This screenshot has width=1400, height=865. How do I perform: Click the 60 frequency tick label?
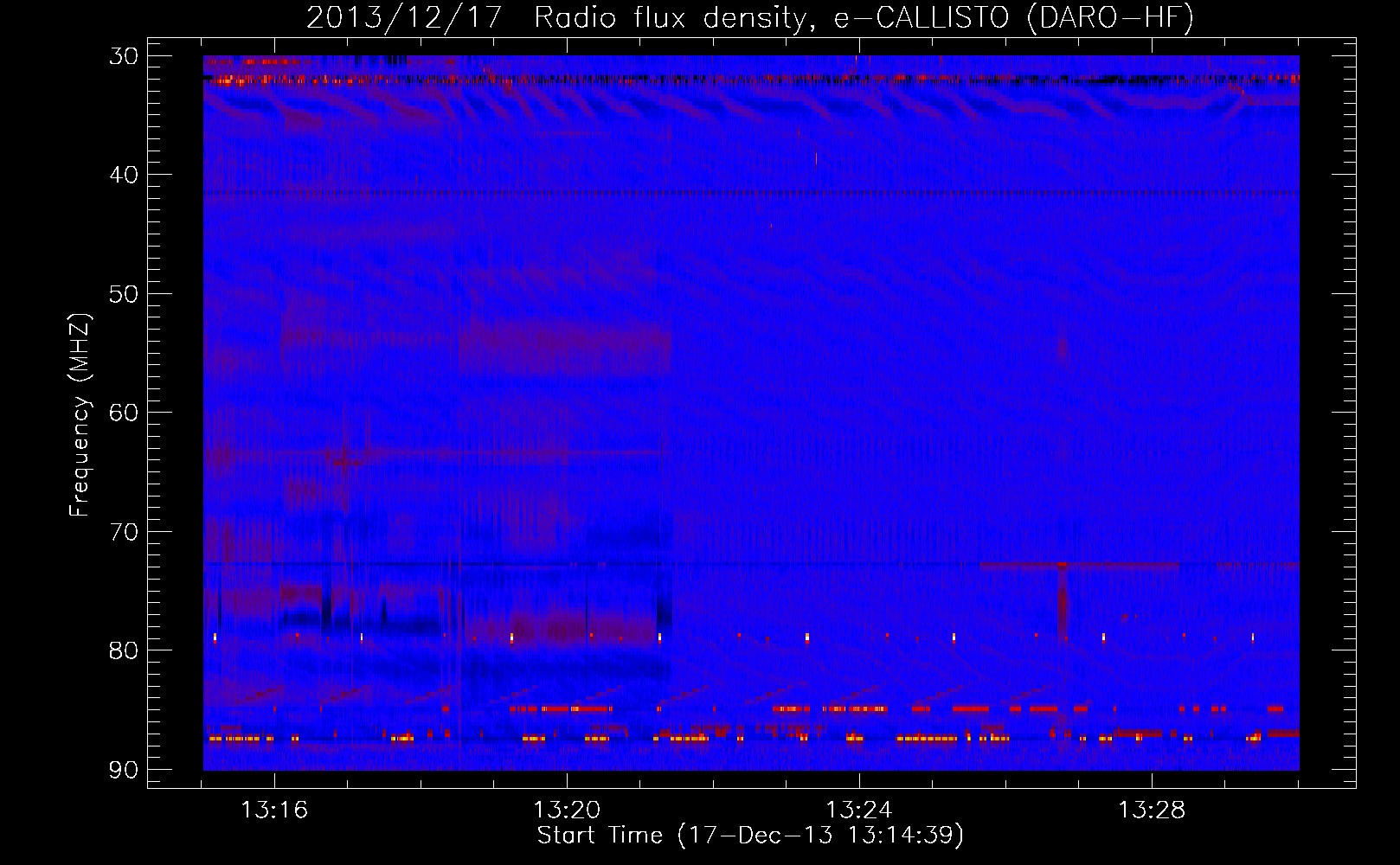pos(124,413)
